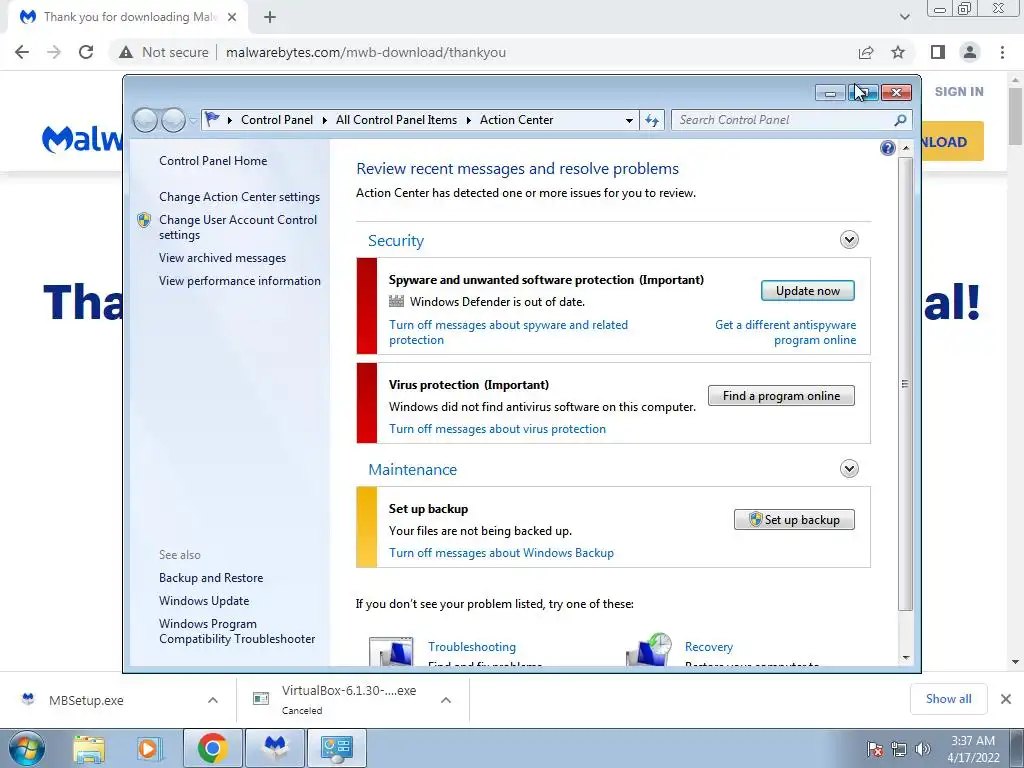The height and width of the screenshot is (768, 1024).
Task: Open Chrome profile avatar
Action: pyautogui.click(x=970, y=52)
